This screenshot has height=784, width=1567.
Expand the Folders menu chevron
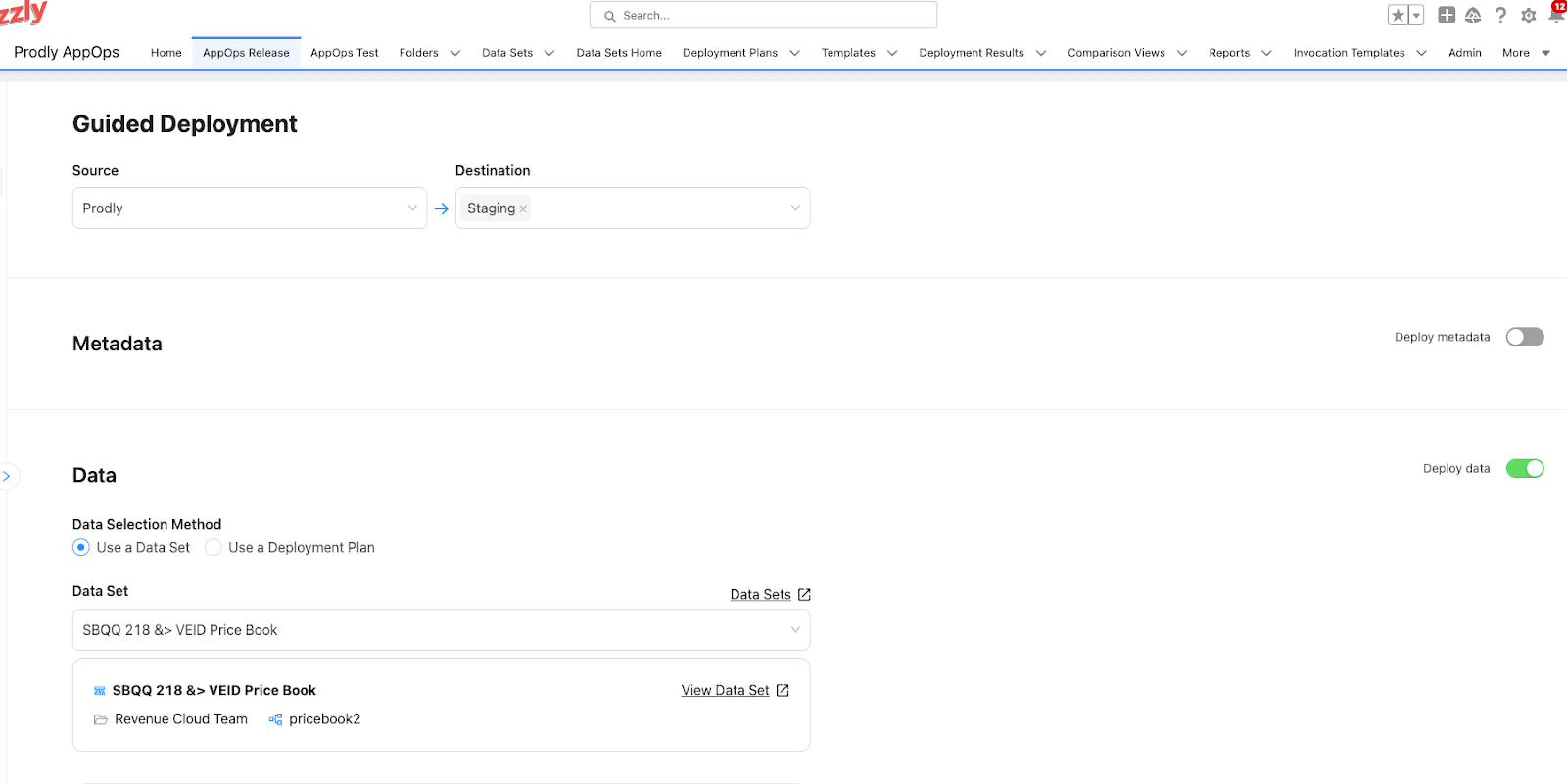[x=455, y=53]
